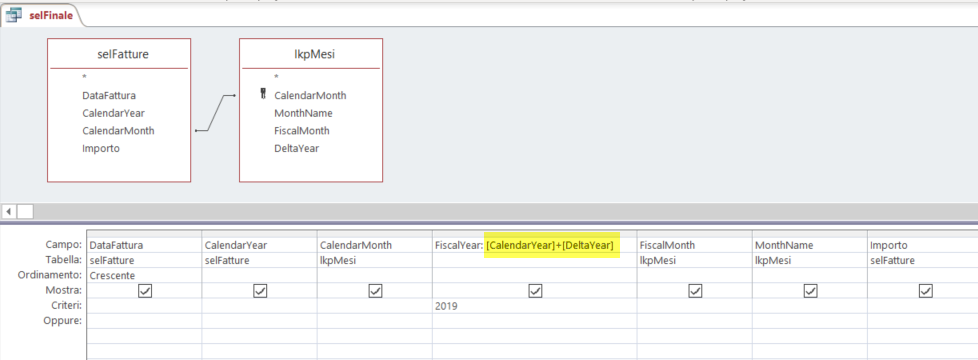
Task: Click the 2019 criteria cell
Action: (x=535, y=306)
